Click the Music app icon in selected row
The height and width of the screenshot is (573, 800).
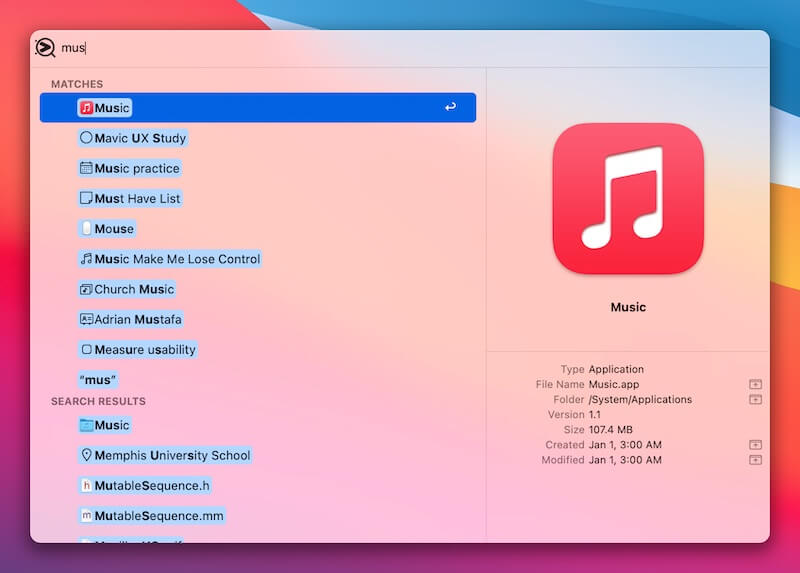pyautogui.click(x=87, y=108)
